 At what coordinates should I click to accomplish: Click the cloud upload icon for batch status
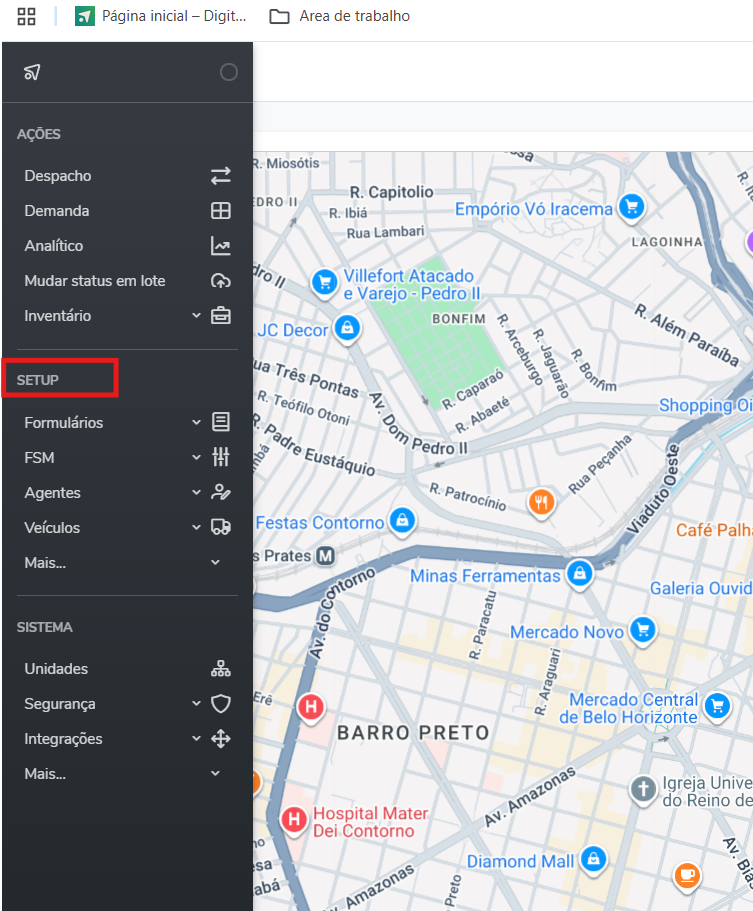coord(220,281)
